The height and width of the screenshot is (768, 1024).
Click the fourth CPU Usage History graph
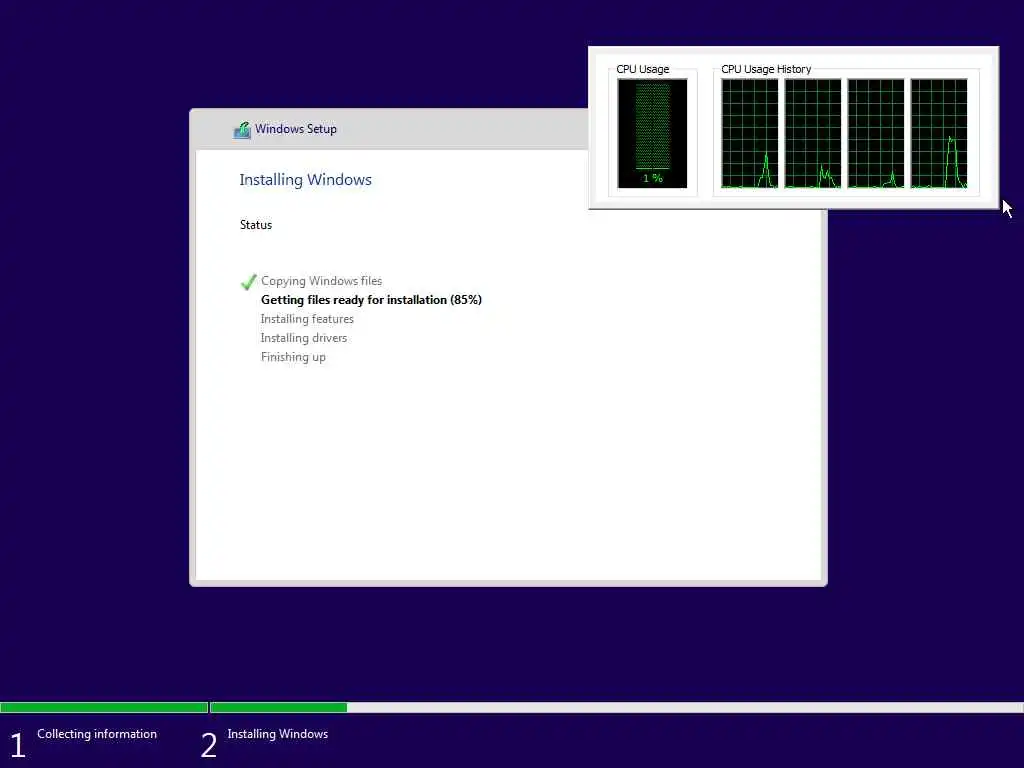click(x=939, y=133)
